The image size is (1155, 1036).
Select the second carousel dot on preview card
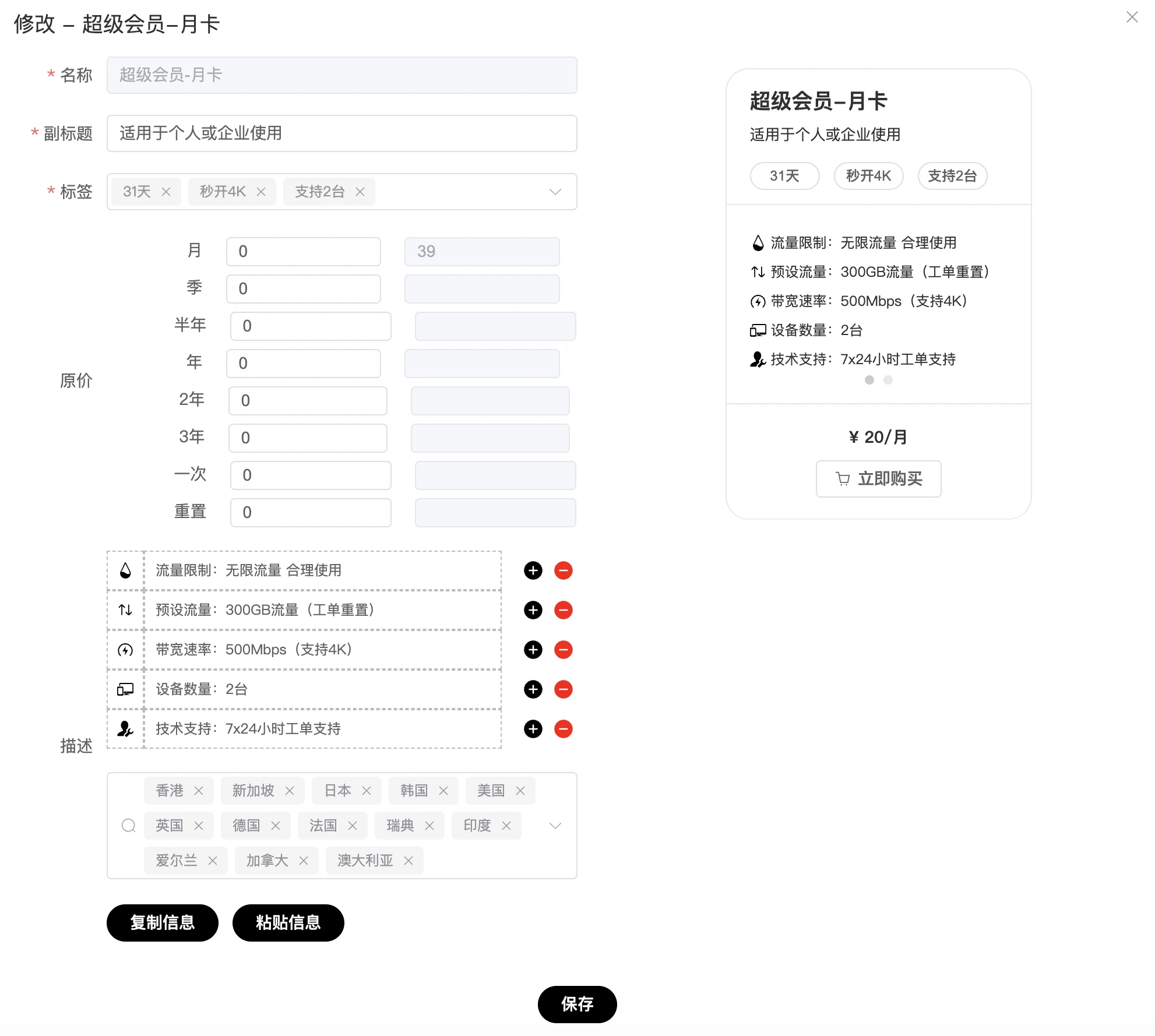888,380
